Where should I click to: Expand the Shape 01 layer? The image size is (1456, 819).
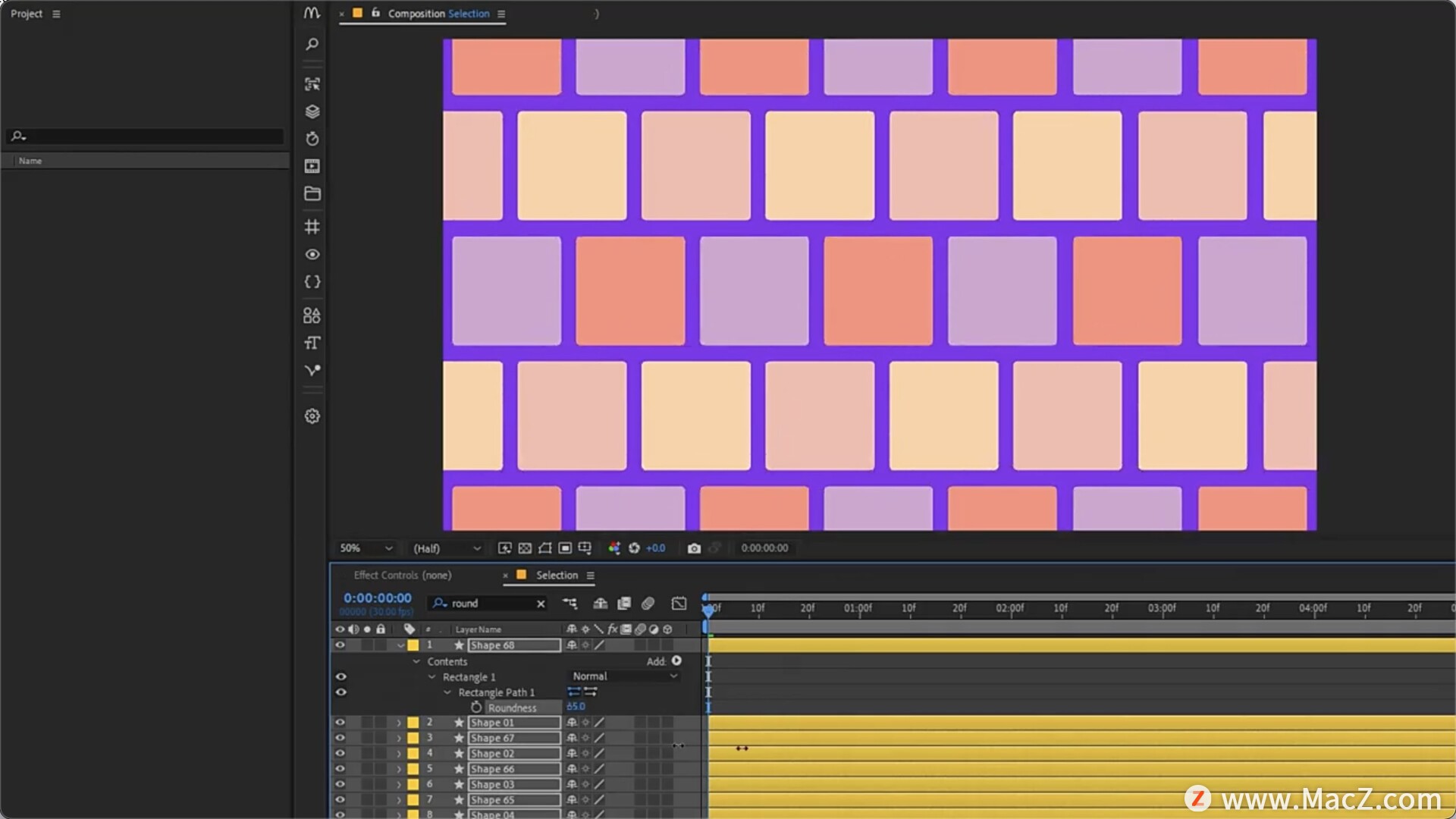click(x=399, y=723)
